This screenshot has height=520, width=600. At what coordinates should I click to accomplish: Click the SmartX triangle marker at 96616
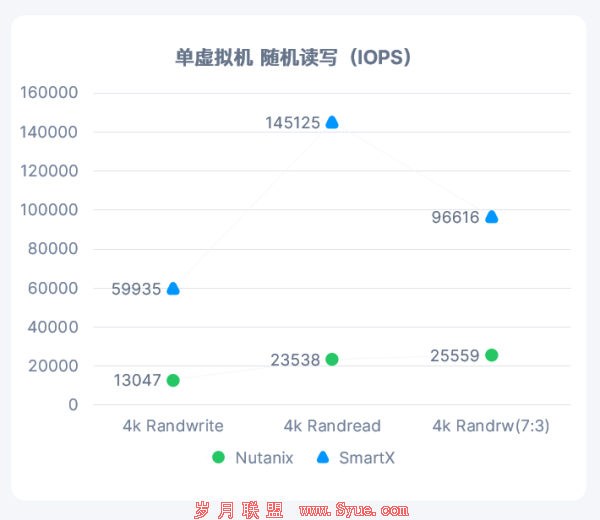coord(492,217)
